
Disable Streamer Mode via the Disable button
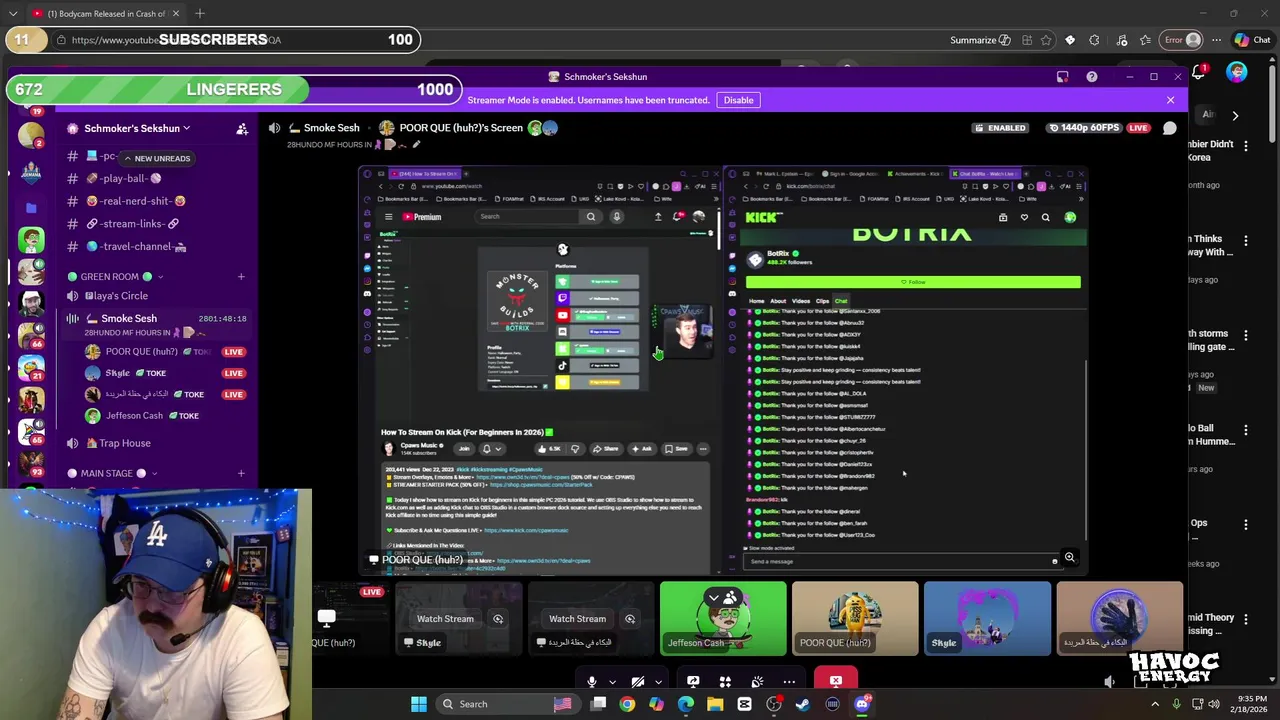tap(738, 100)
